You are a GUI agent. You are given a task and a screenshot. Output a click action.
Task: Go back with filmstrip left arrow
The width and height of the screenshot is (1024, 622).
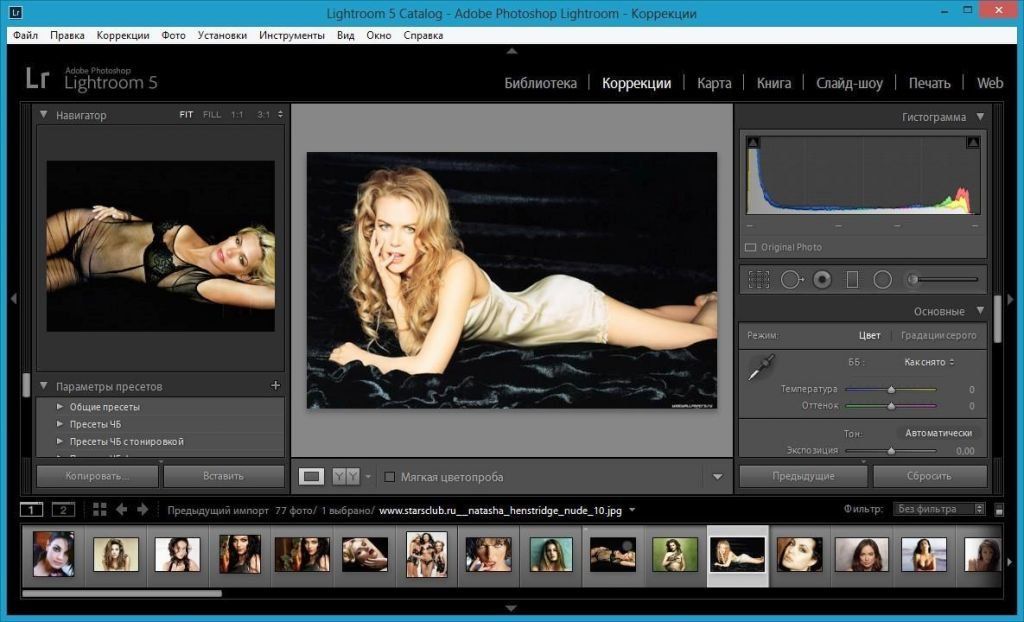pos(121,510)
